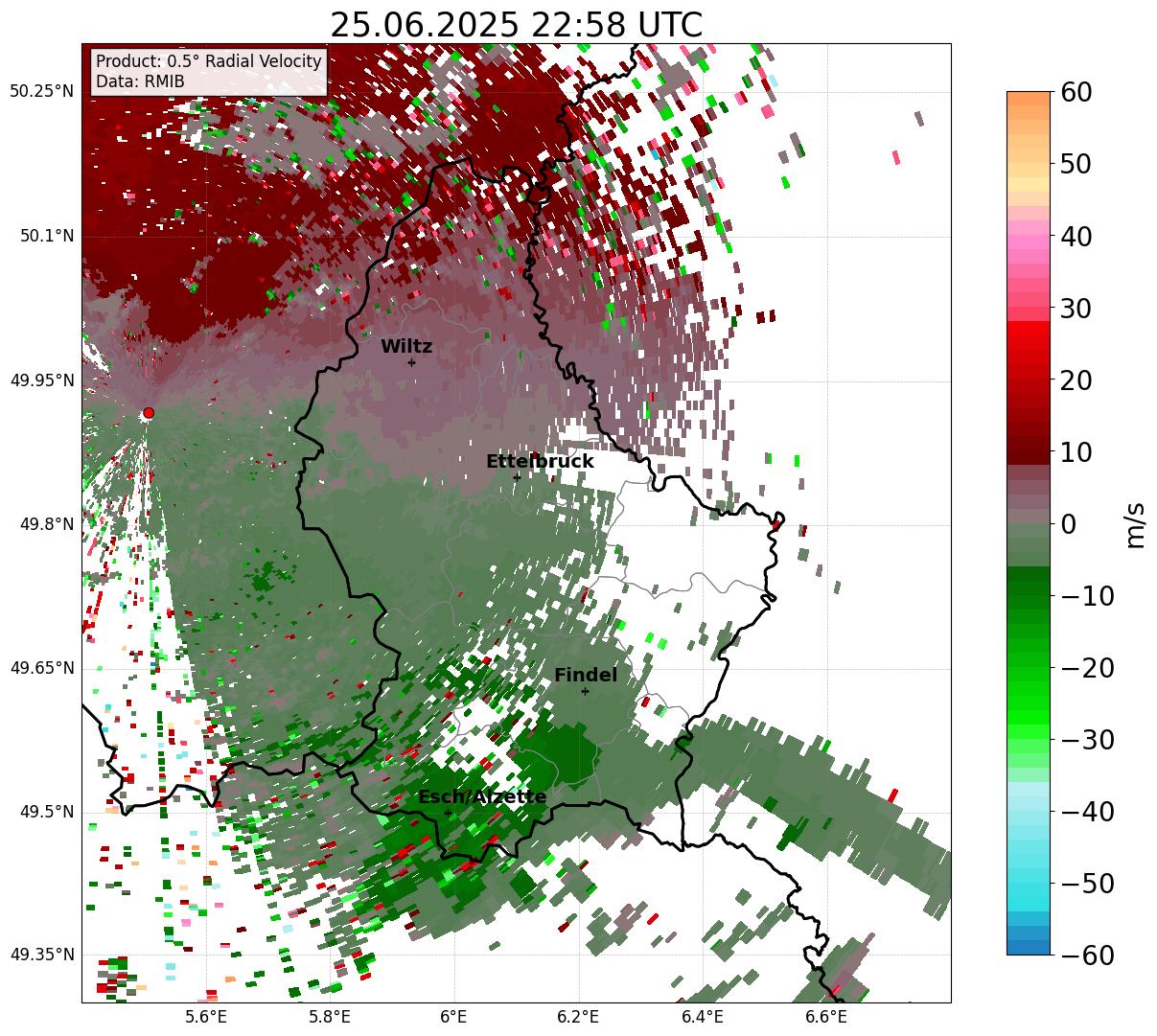Screen dimensions: 1157x1036
Task: Click the colorbar −40 tick label
Action: (x=1087, y=811)
